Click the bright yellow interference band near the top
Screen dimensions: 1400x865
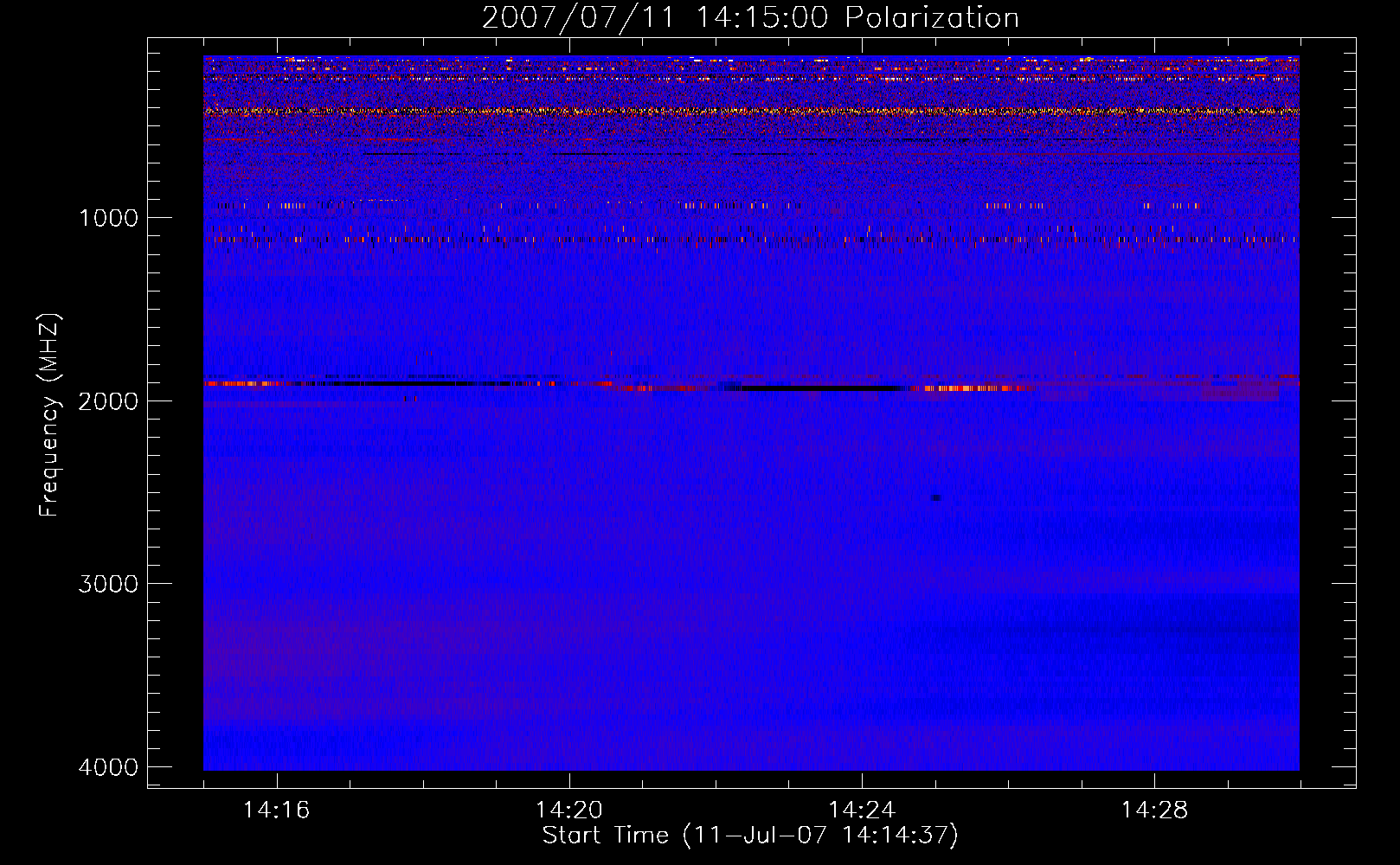[x=751, y=112]
